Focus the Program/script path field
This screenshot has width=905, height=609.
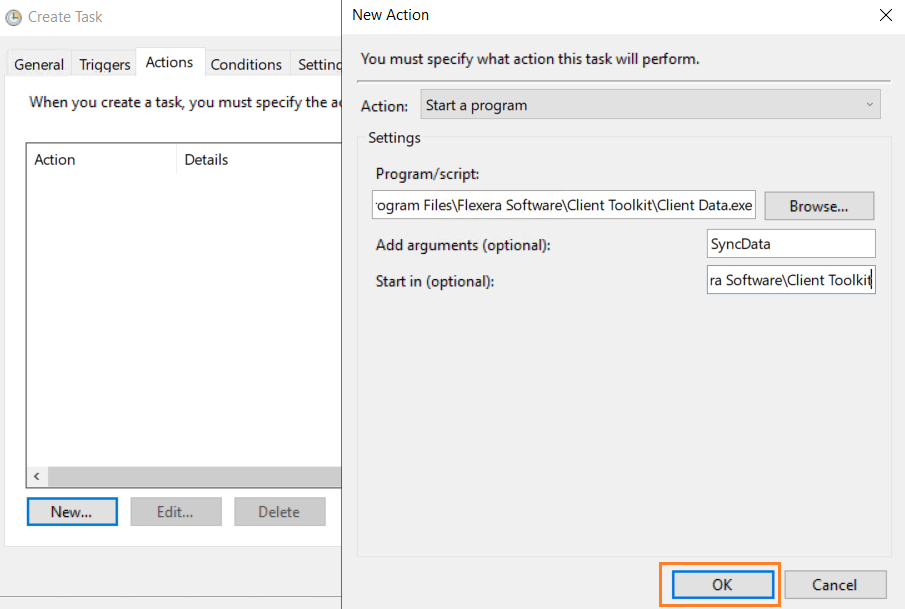(564, 206)
